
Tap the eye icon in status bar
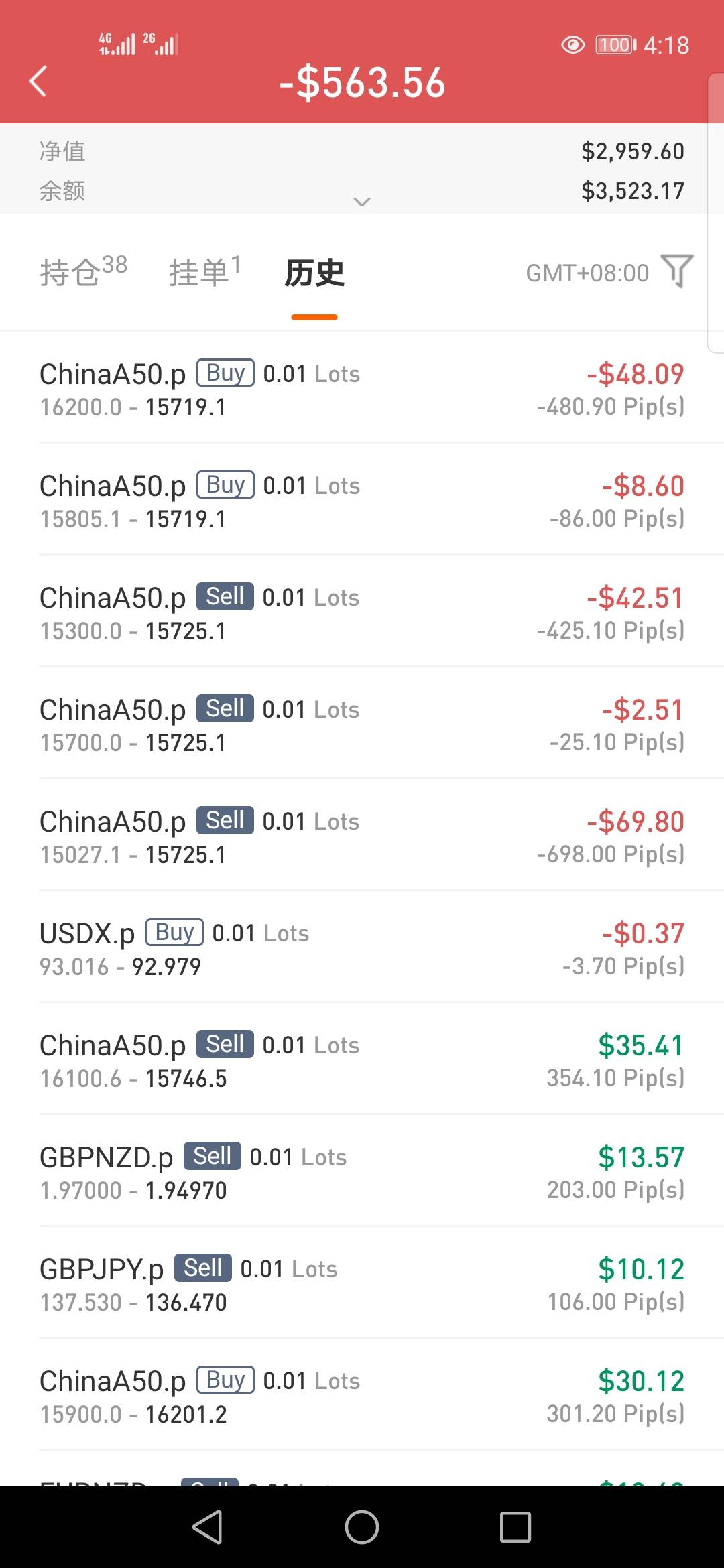pyautogui.click(x=572, y=45)
